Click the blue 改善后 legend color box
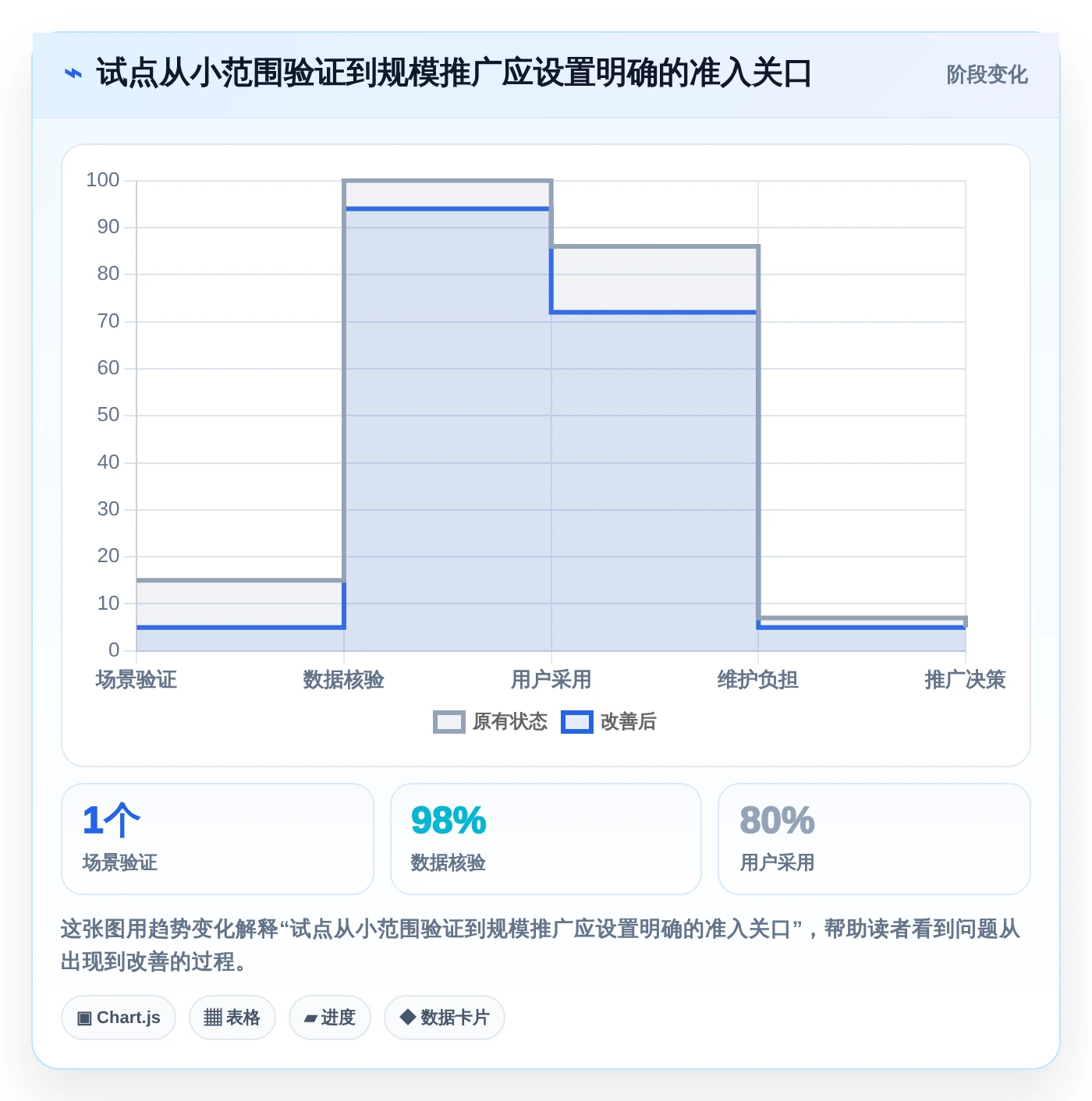Viewport: 1092px width, 1101px height. (577, 722)
